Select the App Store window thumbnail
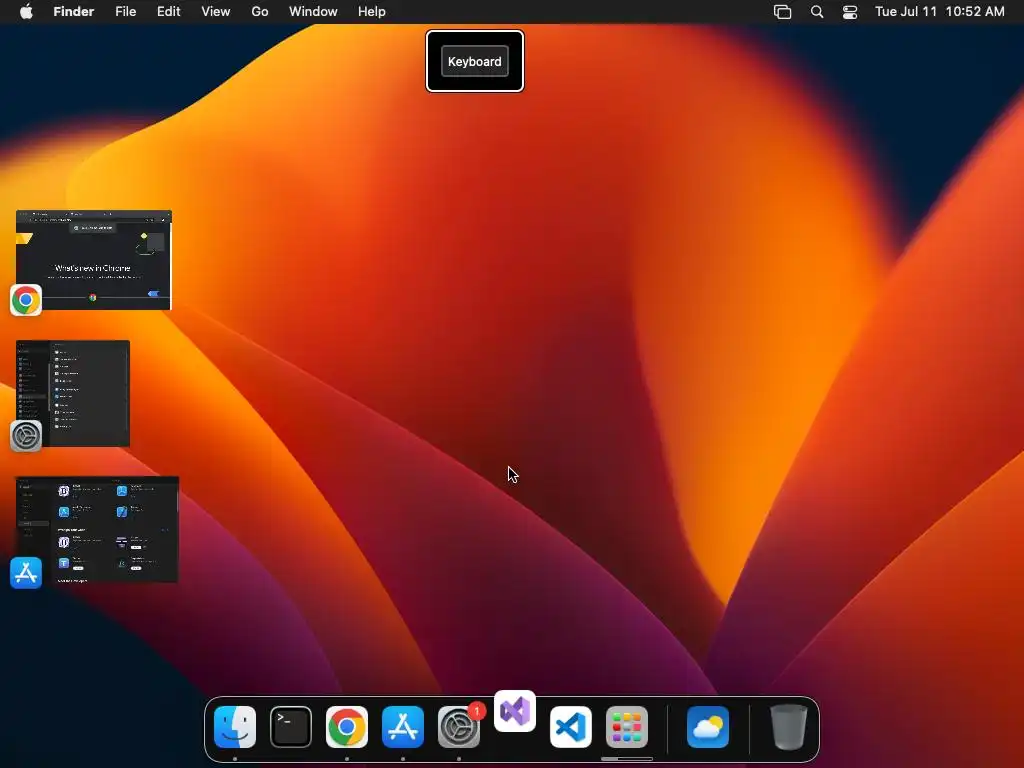This screenshot has width=1024, height=768. pos(97,530)
